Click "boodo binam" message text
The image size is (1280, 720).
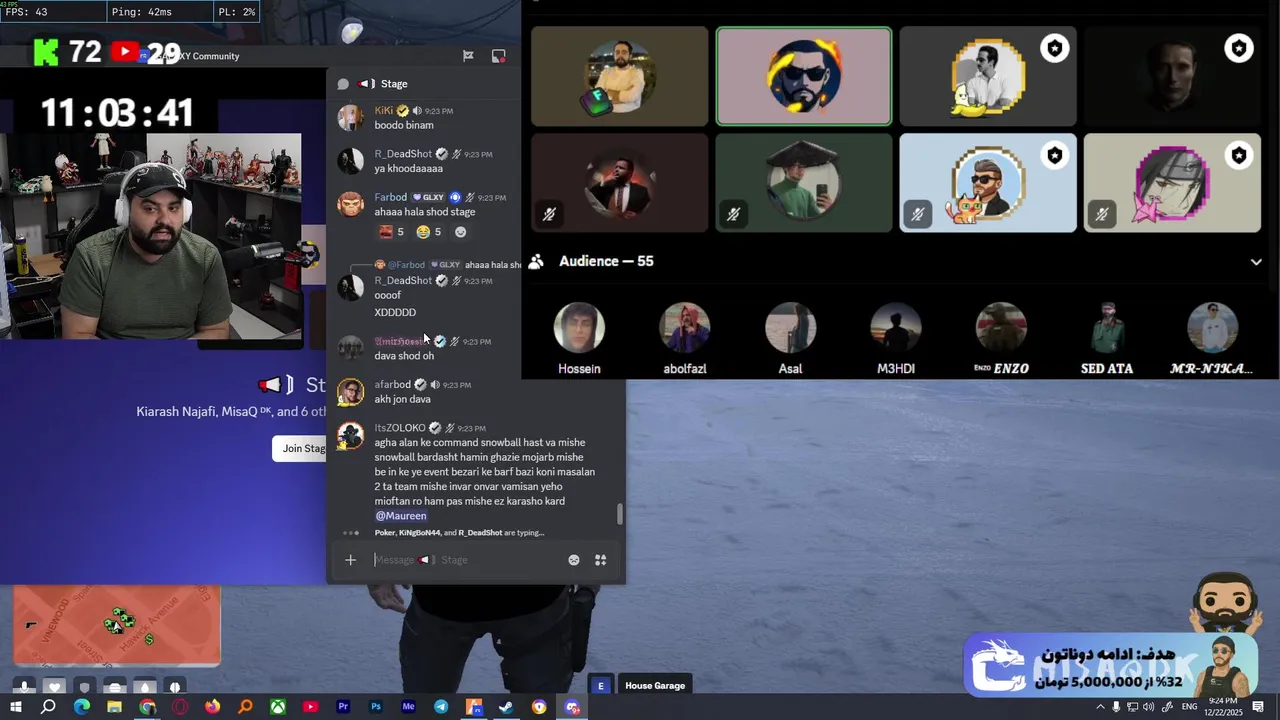click(x=404, y=126)
